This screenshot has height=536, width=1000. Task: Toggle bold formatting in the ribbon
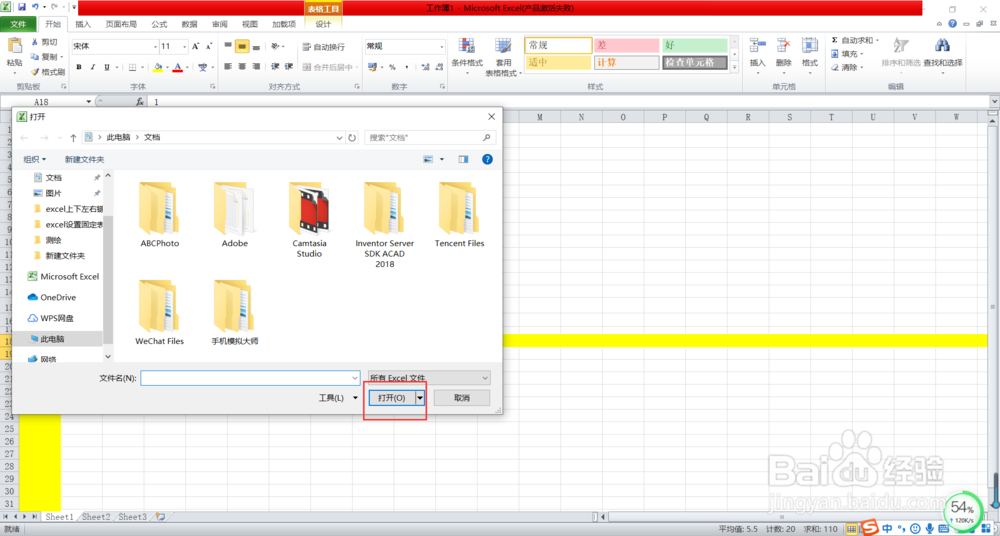[x=79, y=67]
